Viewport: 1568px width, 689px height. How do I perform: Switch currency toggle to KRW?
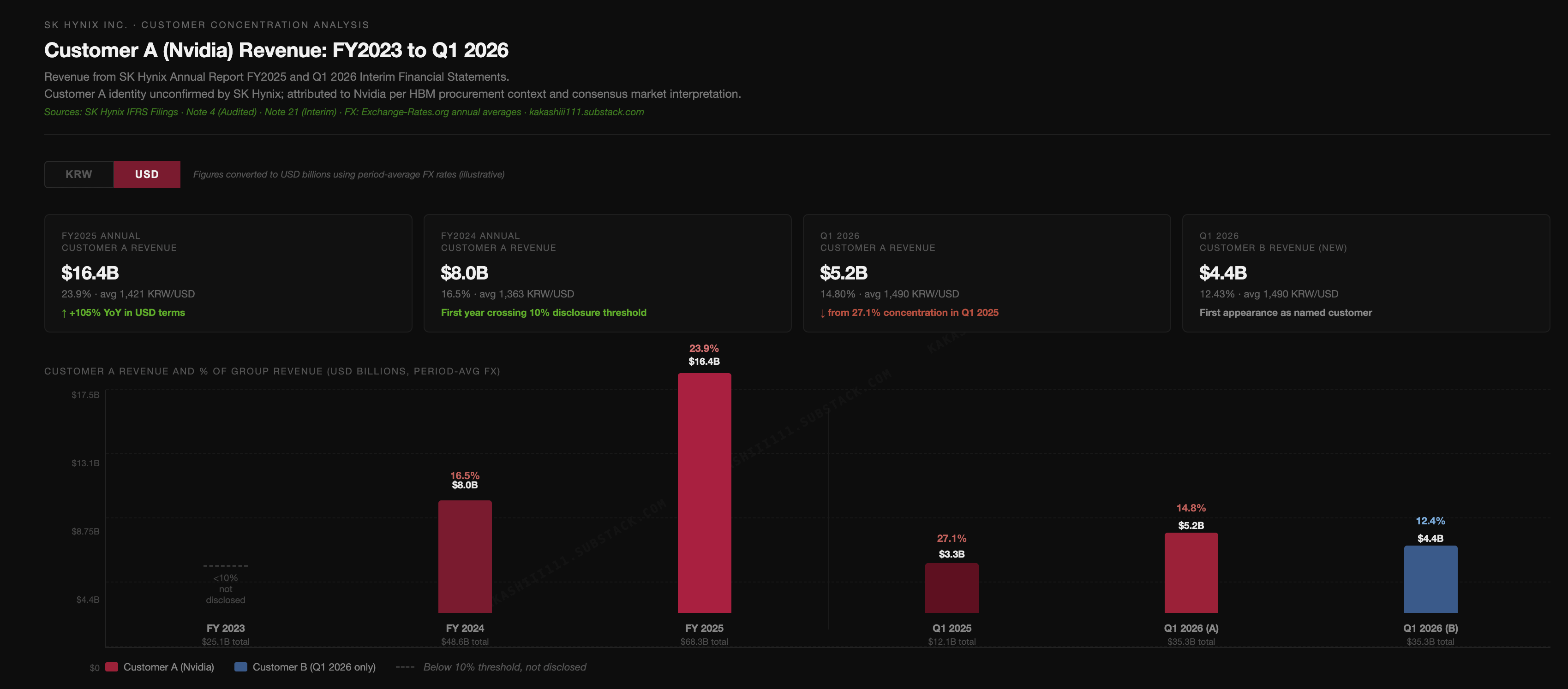click(x=78, y=174)
